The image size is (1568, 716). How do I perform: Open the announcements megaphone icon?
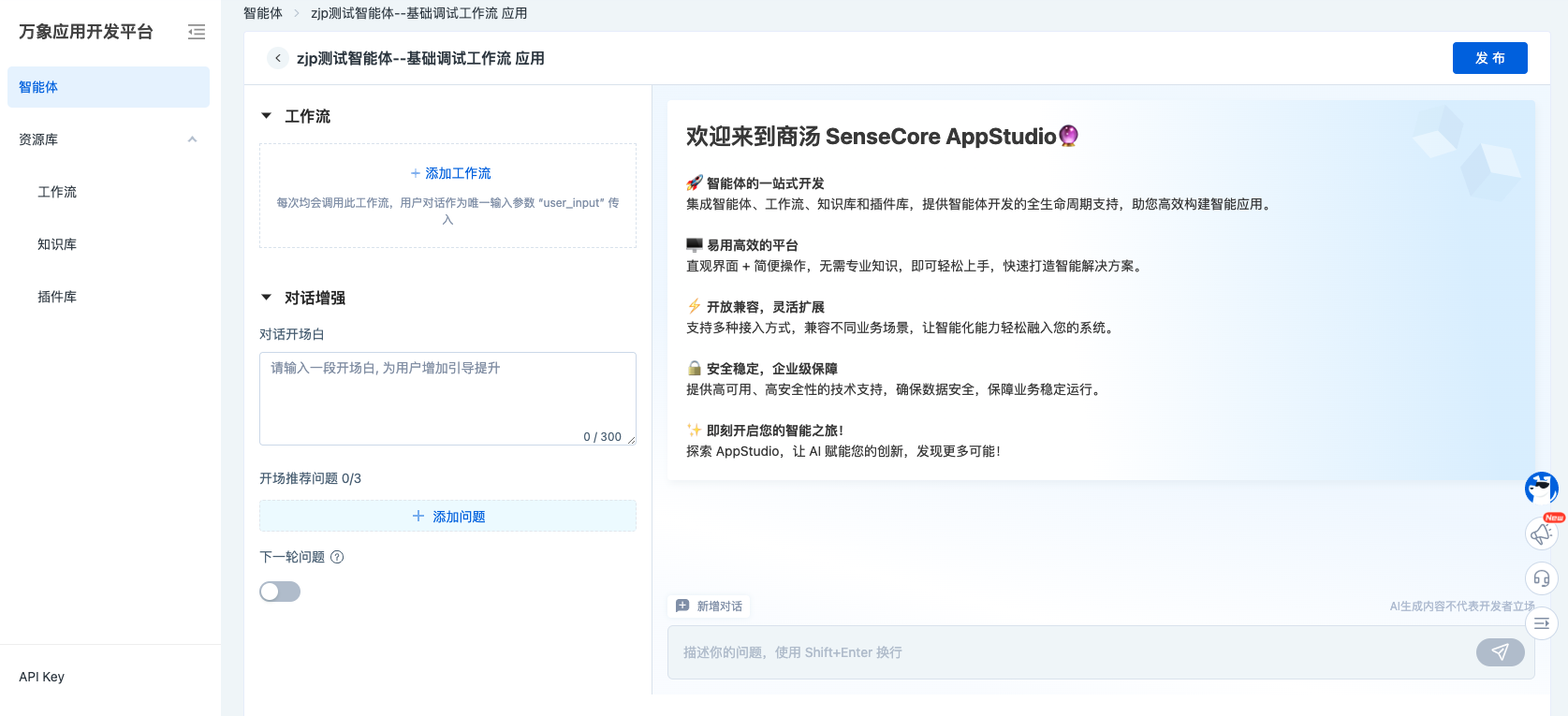click(1541, 533)
